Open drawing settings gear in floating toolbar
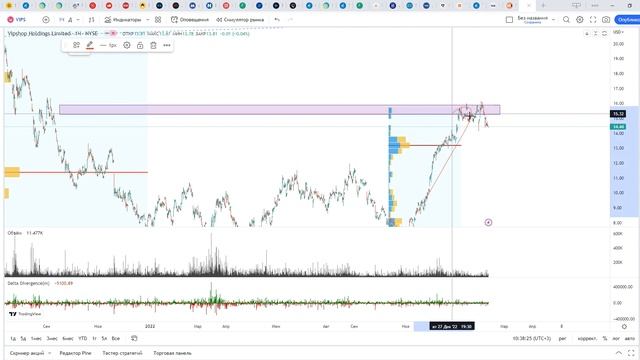 (x=127, y=45)
